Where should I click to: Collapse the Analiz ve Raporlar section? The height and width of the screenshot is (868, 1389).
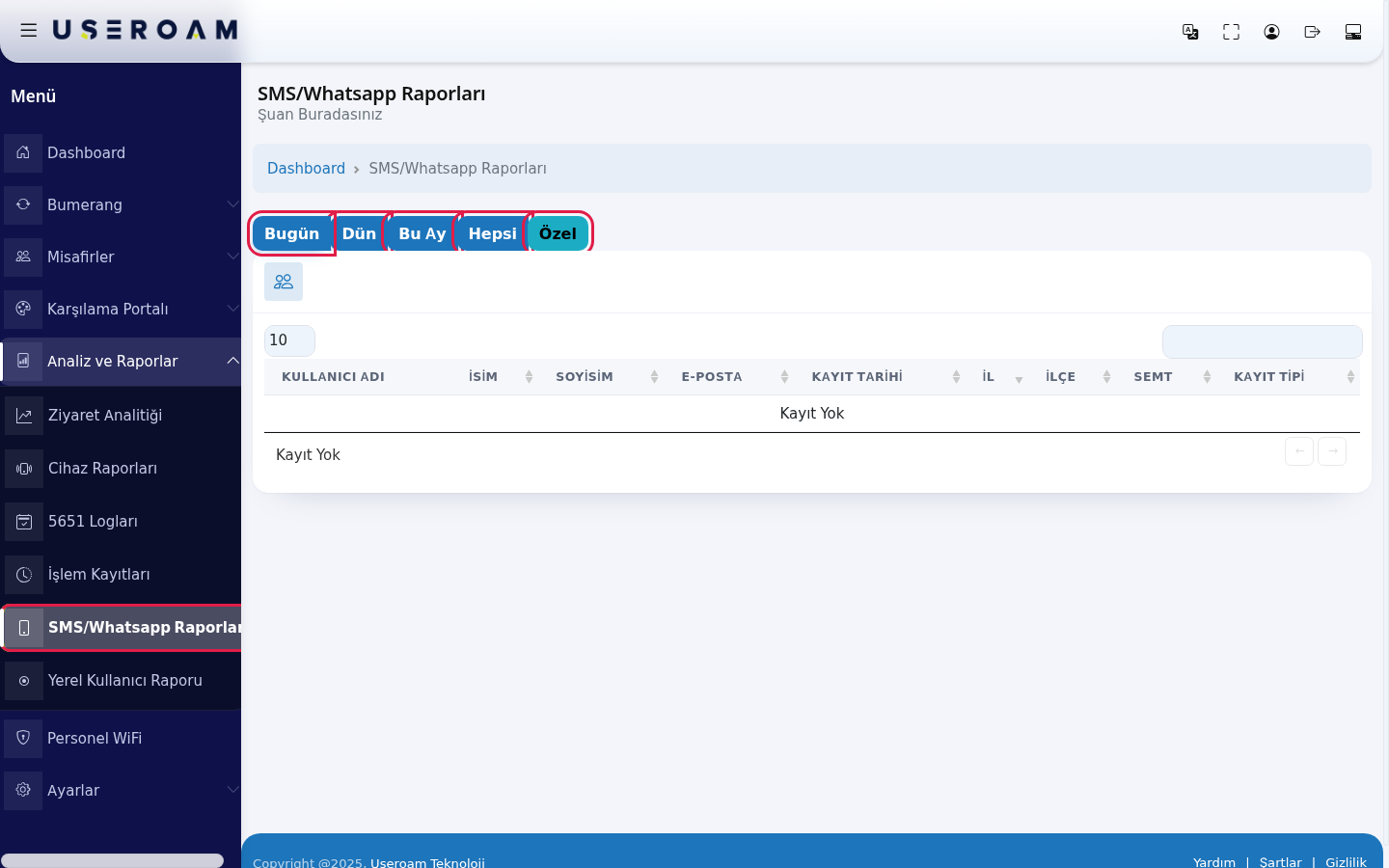coord(232,361)
